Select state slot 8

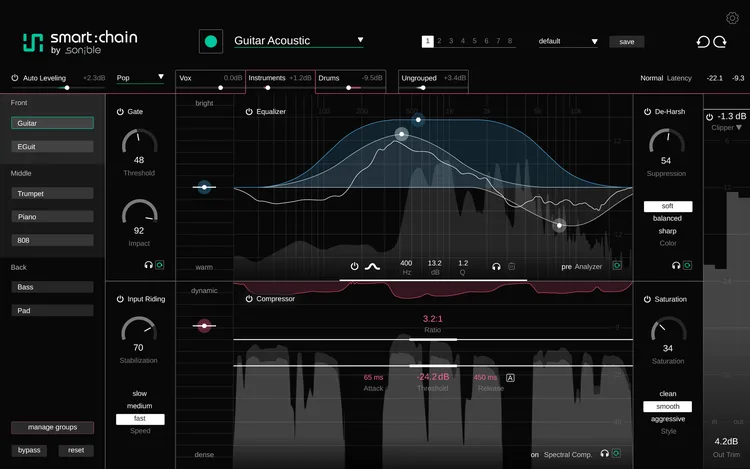click(x=510, y=41)
